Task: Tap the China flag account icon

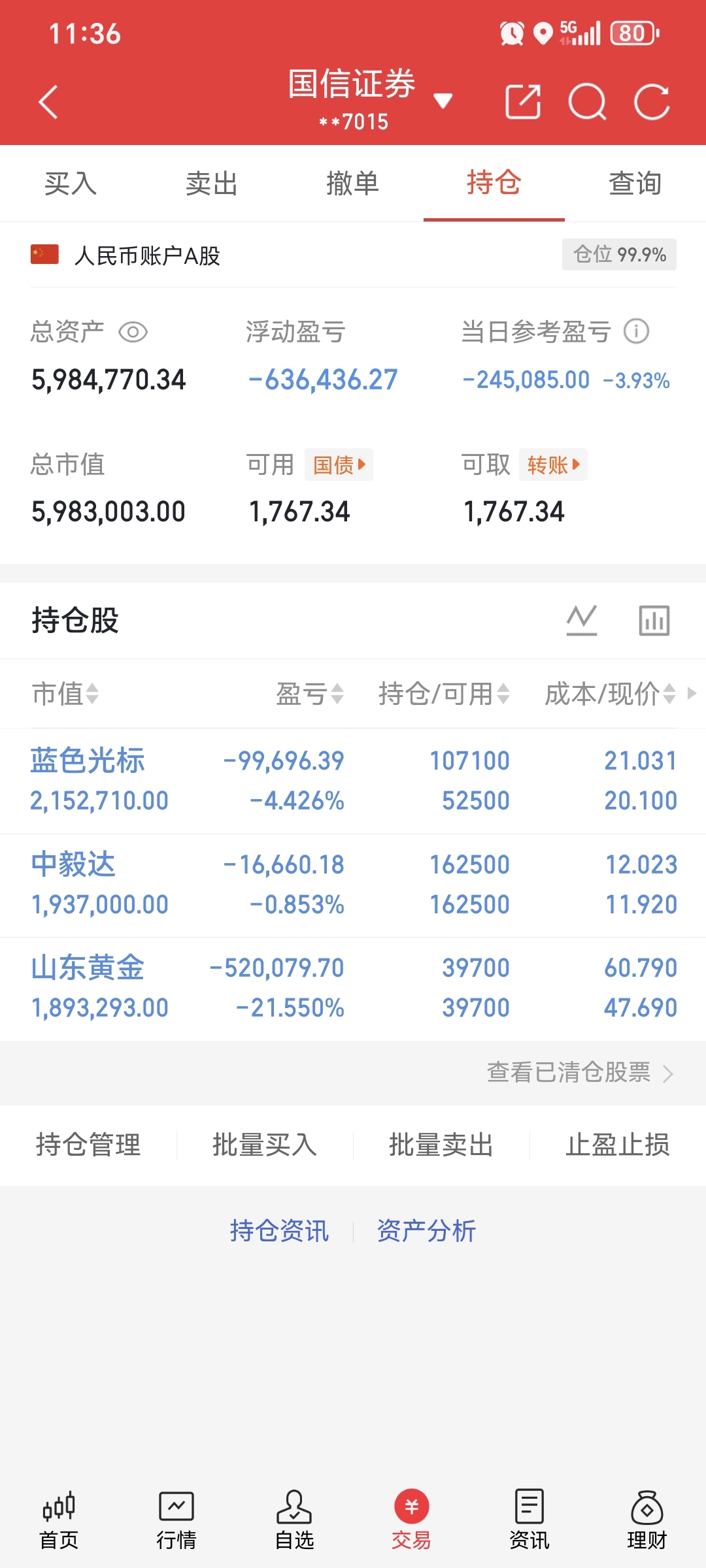Action: tap(44, 255)
